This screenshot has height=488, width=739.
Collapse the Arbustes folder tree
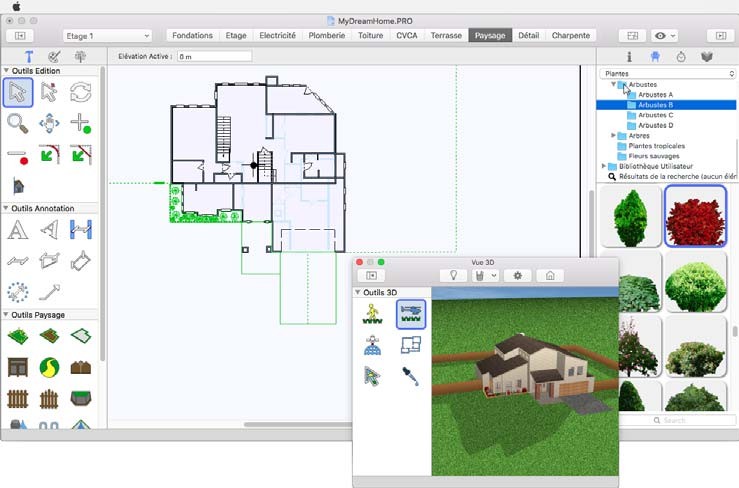(x=613, y=84)
